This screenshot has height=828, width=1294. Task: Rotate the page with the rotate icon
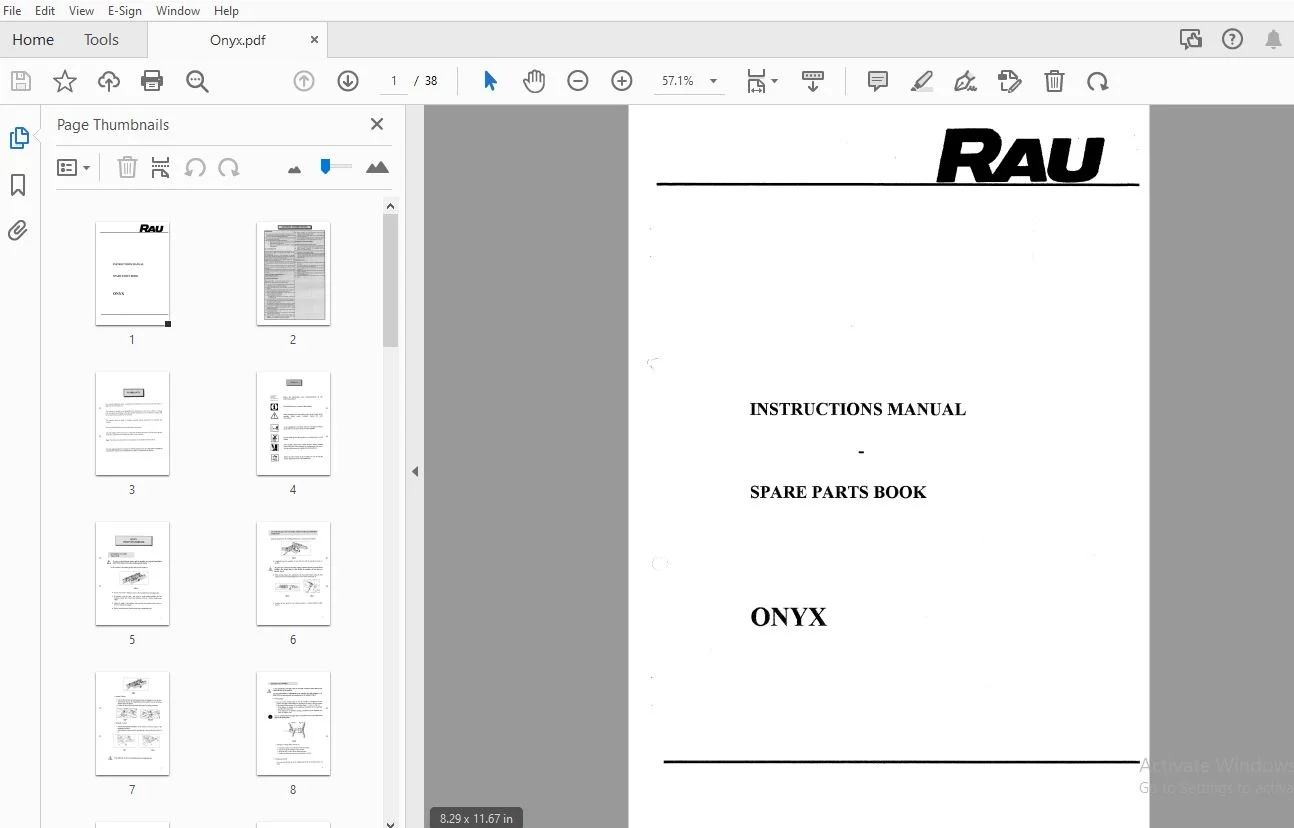click(1098, 81)
